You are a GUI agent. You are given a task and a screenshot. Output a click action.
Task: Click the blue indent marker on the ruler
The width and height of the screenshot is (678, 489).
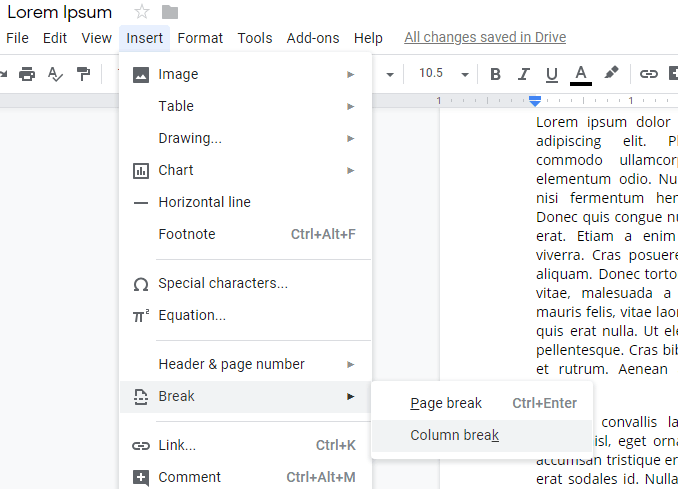535,101
